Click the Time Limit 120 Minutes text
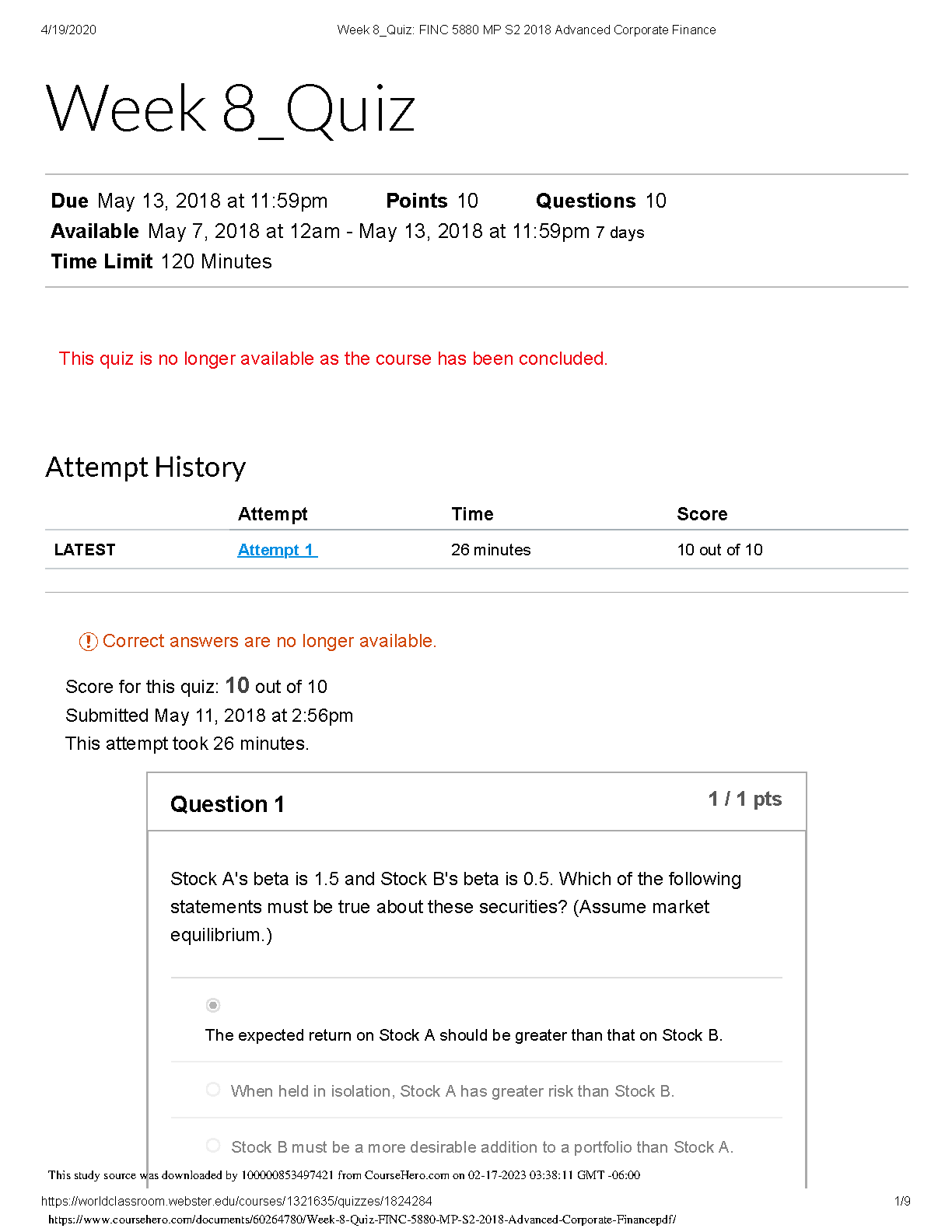The height and width of the screenshot is (1232, 952). click(162, 262)
